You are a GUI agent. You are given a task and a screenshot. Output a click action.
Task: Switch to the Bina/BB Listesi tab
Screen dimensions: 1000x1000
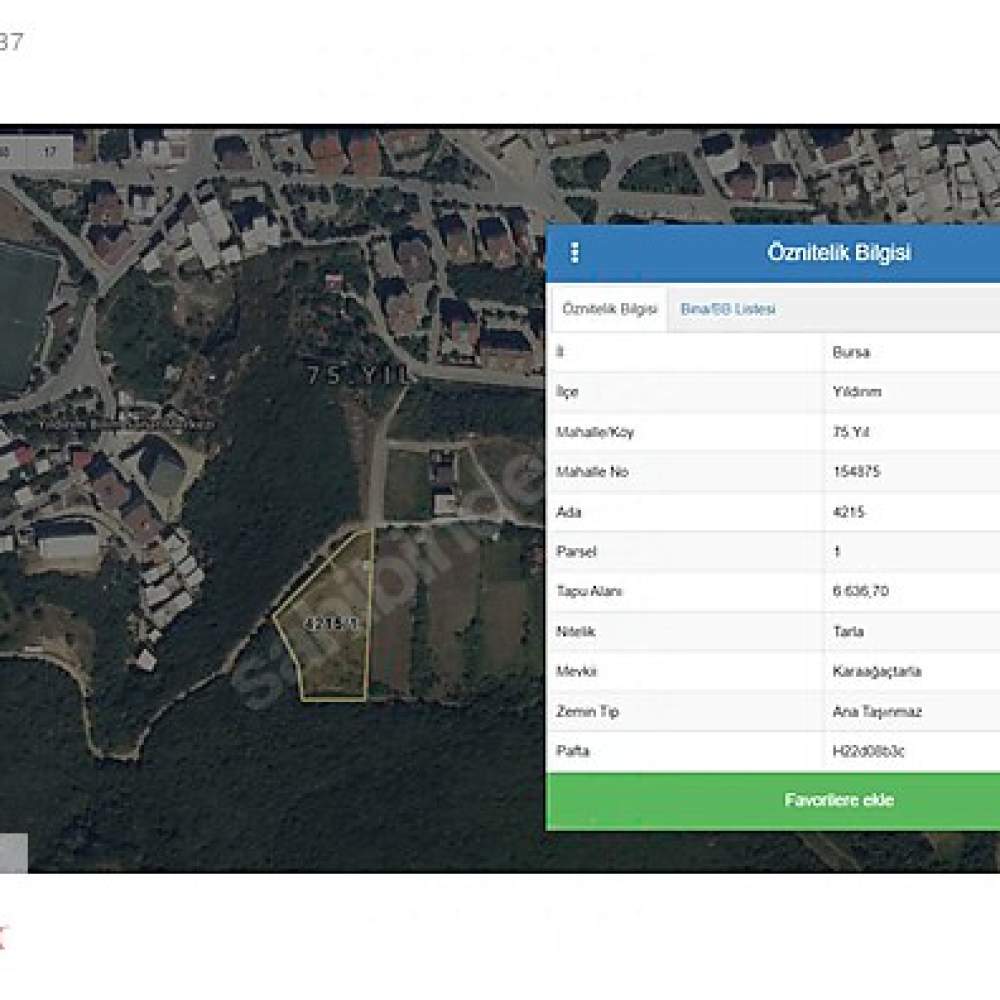coord(728,309)
